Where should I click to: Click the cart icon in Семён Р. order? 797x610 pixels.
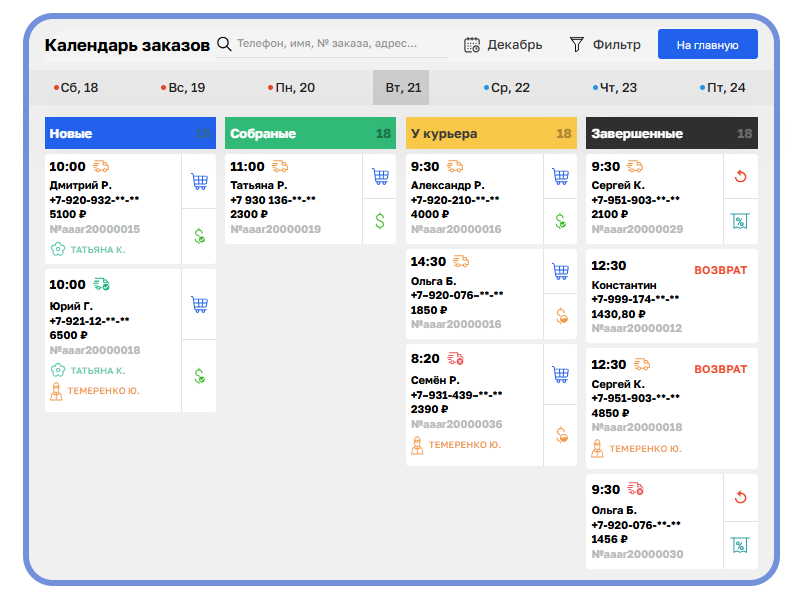[x=560, y=374]
